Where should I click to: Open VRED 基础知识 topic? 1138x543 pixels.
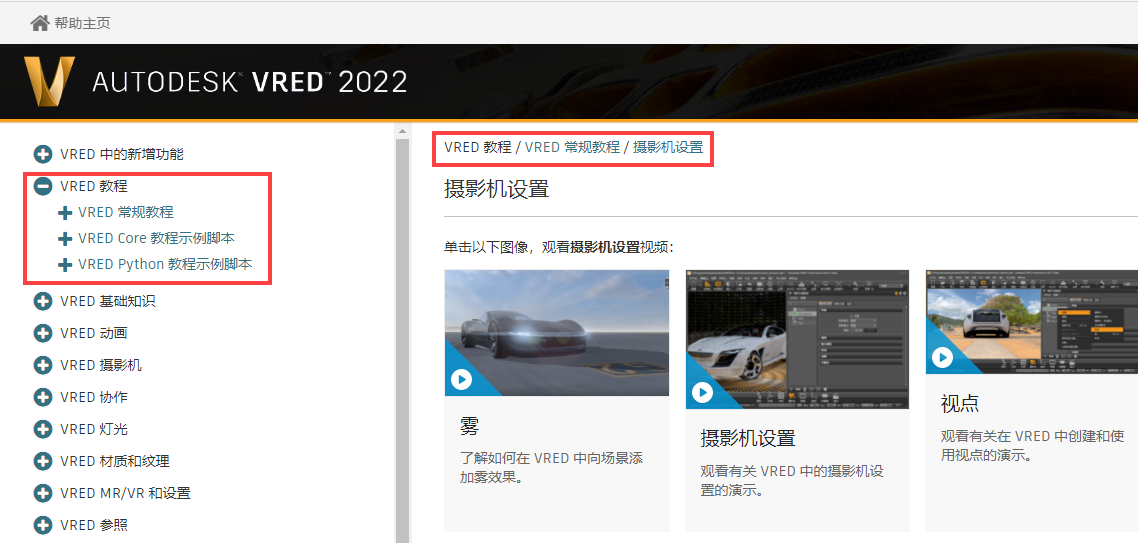pos(107,301)
